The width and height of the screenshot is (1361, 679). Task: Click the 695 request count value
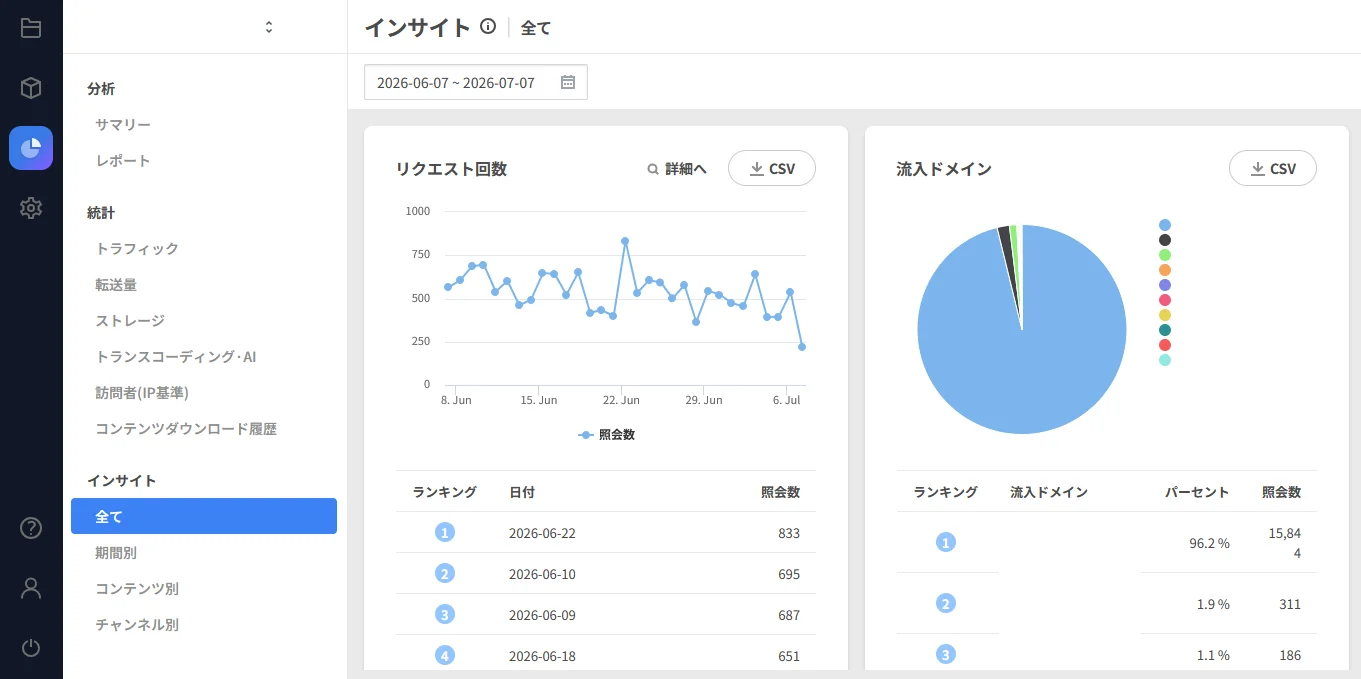tap(789, 574)
